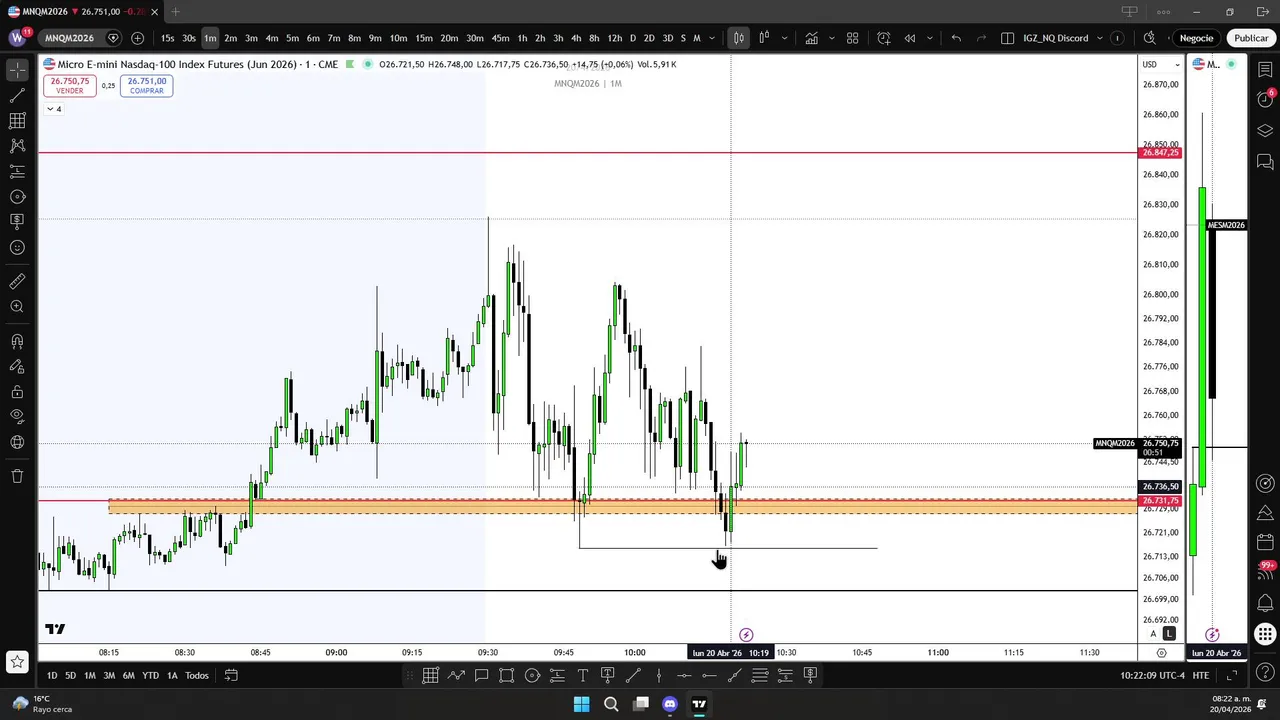
Task: Select the trend line drawing tool
Action: (x=17, y=95)
